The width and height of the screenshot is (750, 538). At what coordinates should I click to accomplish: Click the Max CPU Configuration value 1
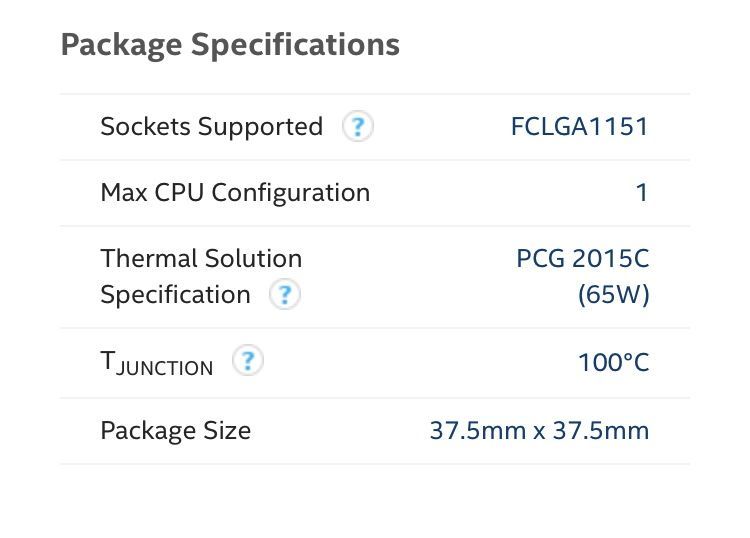point(642,193)
